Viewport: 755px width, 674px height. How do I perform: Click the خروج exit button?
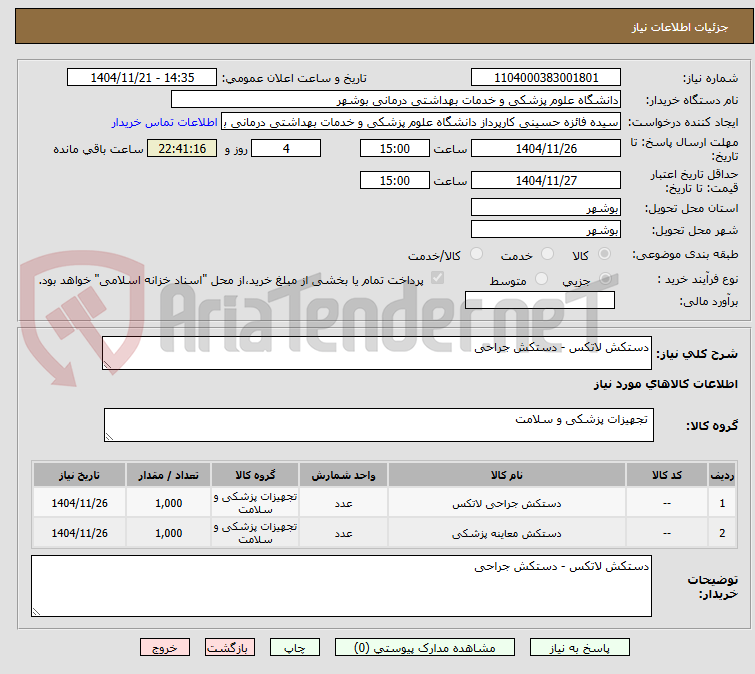[x=165, y=648]
